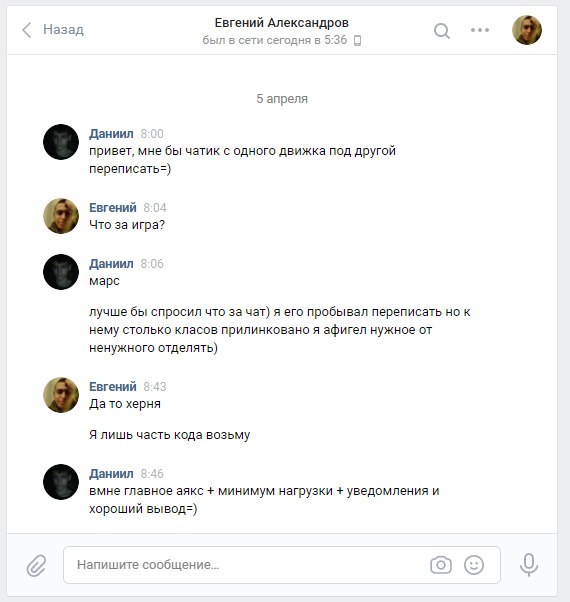Select the message 'Что за игра?'
Viewport: 570px width, 602px height.
(x=127, y=225)
